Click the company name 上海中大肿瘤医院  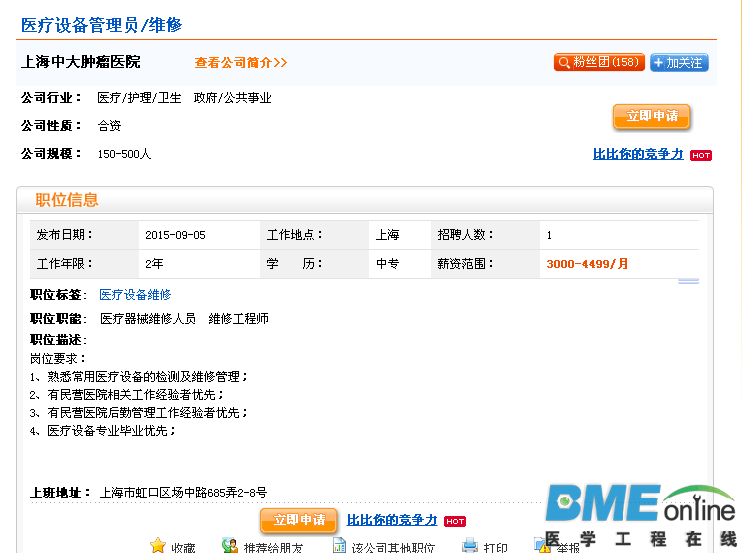click(80, 62)
